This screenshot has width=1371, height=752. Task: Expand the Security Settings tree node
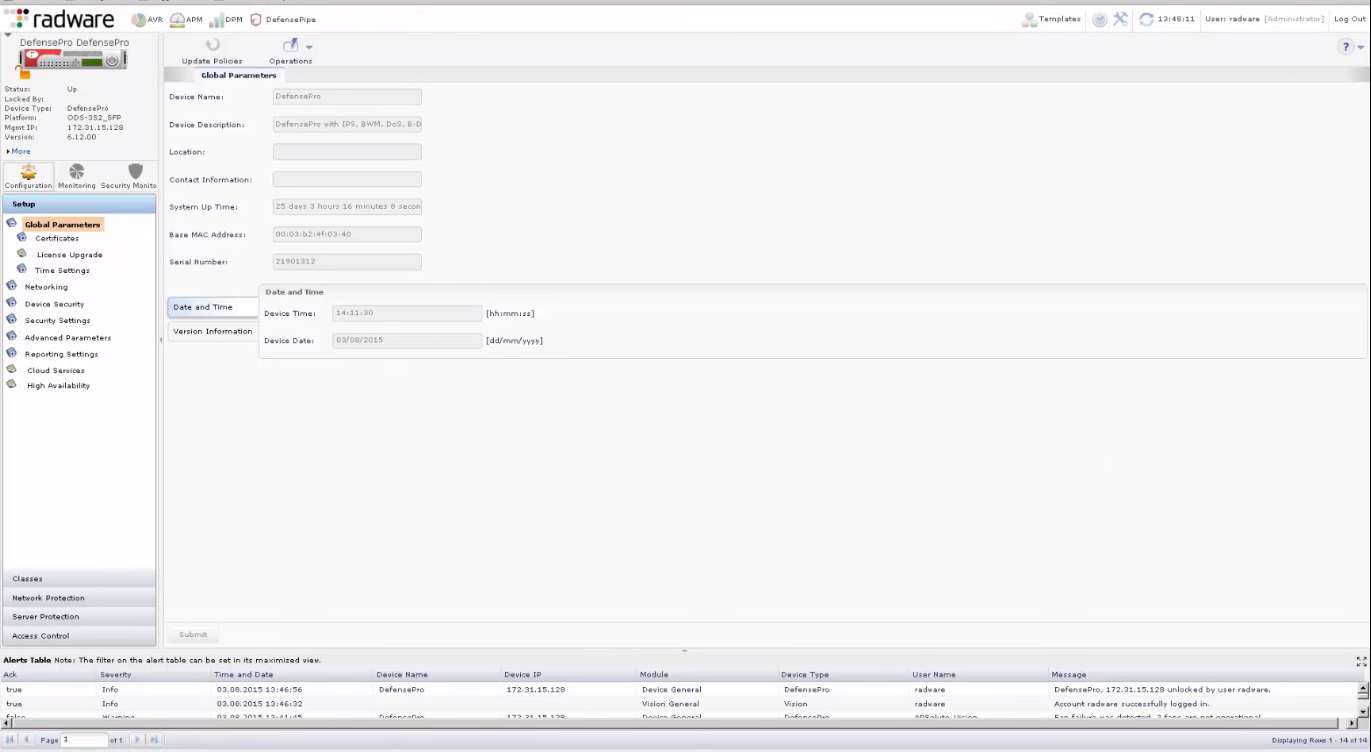tap(11, 320)
